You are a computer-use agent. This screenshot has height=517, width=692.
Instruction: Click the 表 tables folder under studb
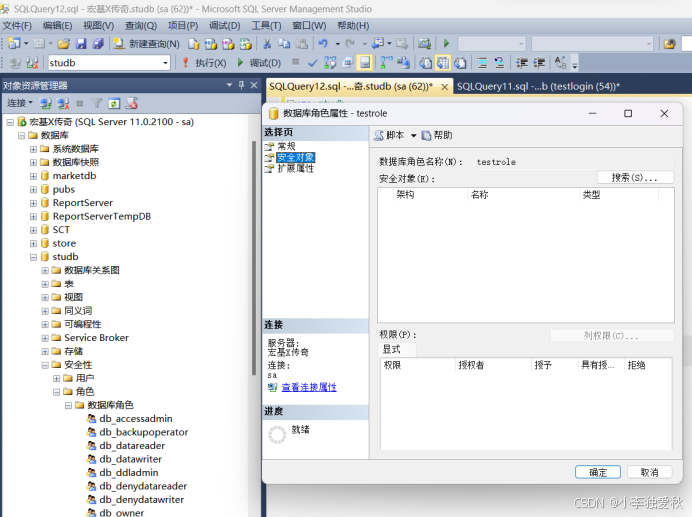[x=69, y=284]
